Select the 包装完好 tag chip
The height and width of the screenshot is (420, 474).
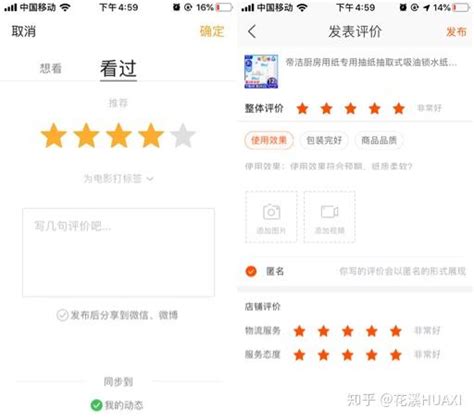pyautogui.click(x=324, y=140)
